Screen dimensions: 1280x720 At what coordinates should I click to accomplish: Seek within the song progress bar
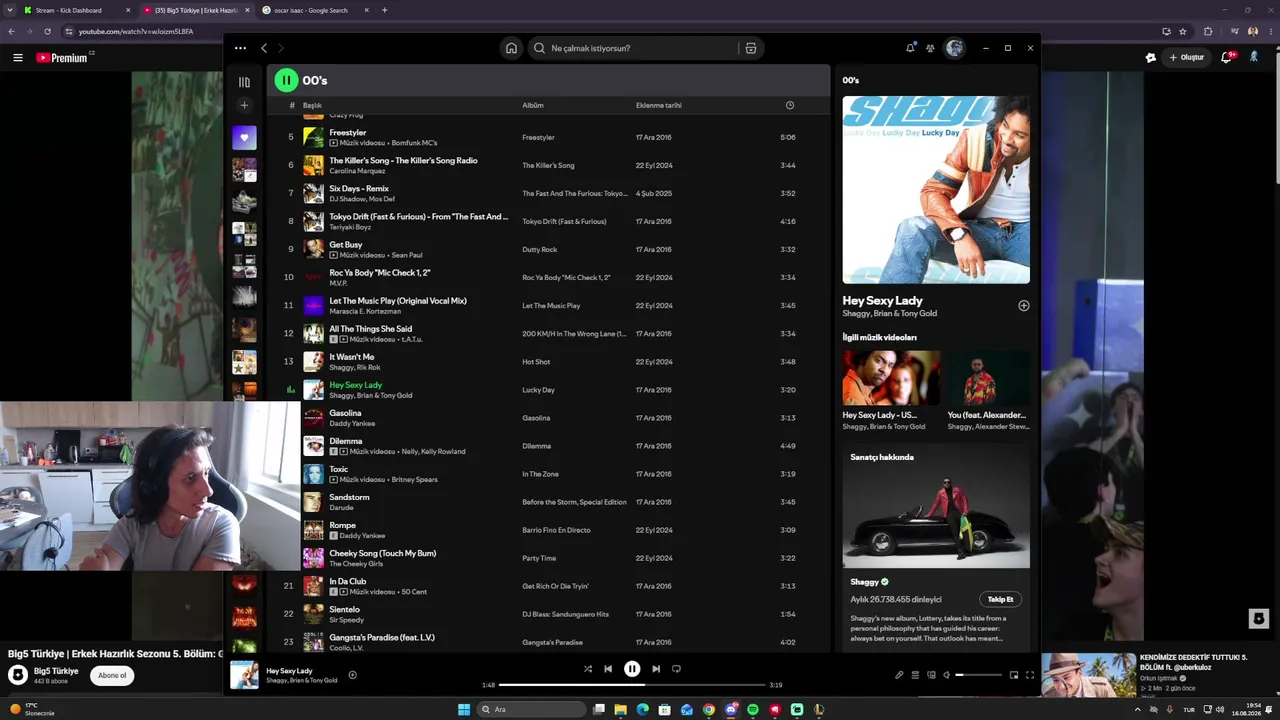pyautogui.click(x=632, y=685)
